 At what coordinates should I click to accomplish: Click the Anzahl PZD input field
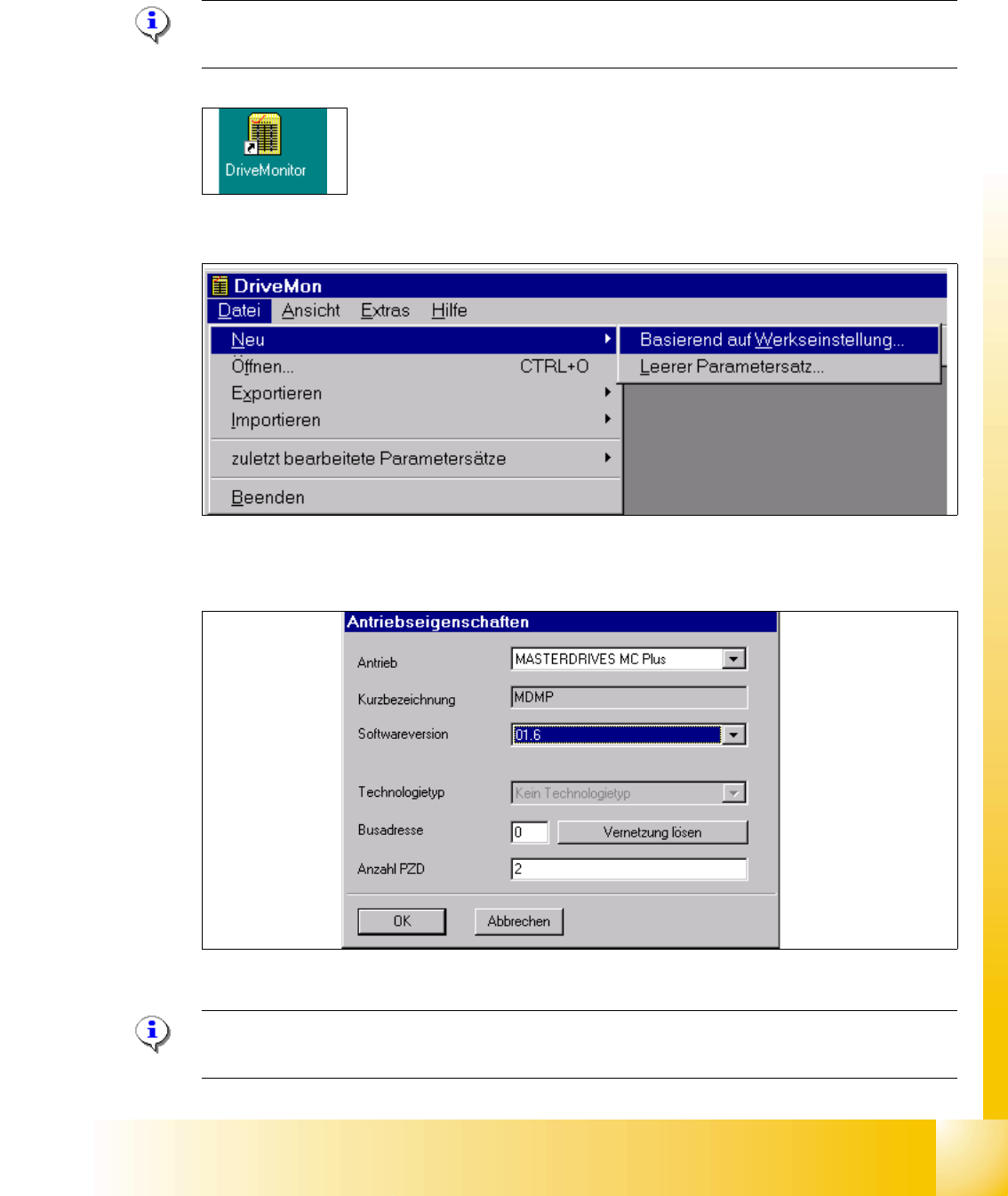coord(629,869)
